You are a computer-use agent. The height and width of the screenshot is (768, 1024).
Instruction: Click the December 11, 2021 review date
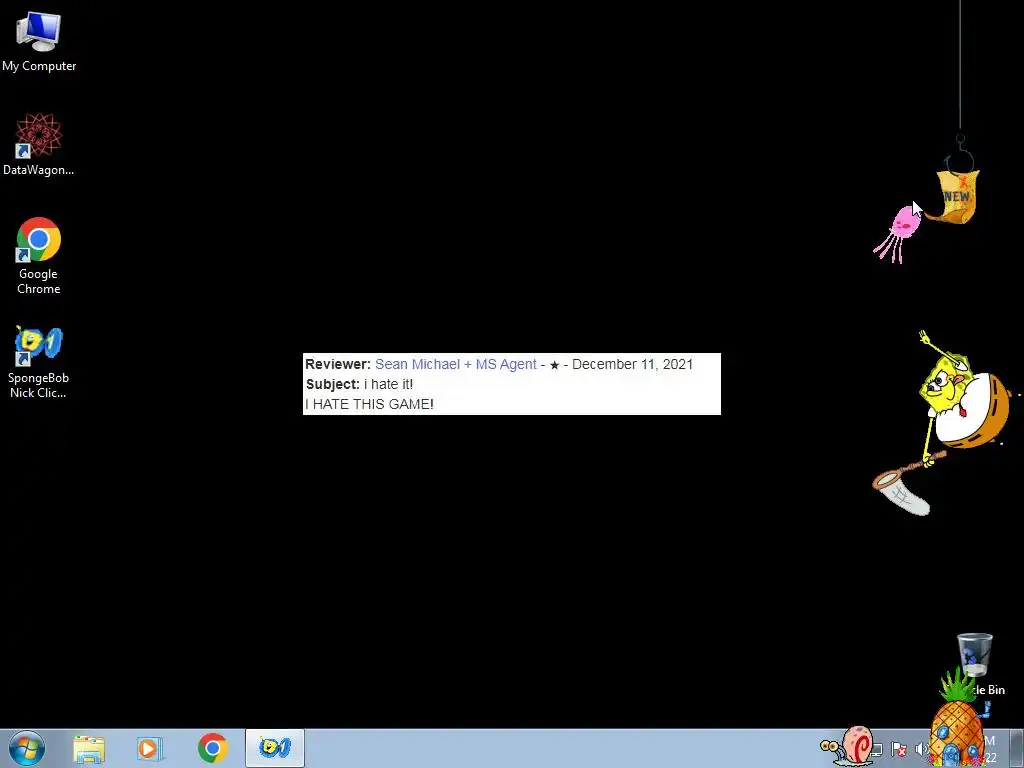point(632,364)
